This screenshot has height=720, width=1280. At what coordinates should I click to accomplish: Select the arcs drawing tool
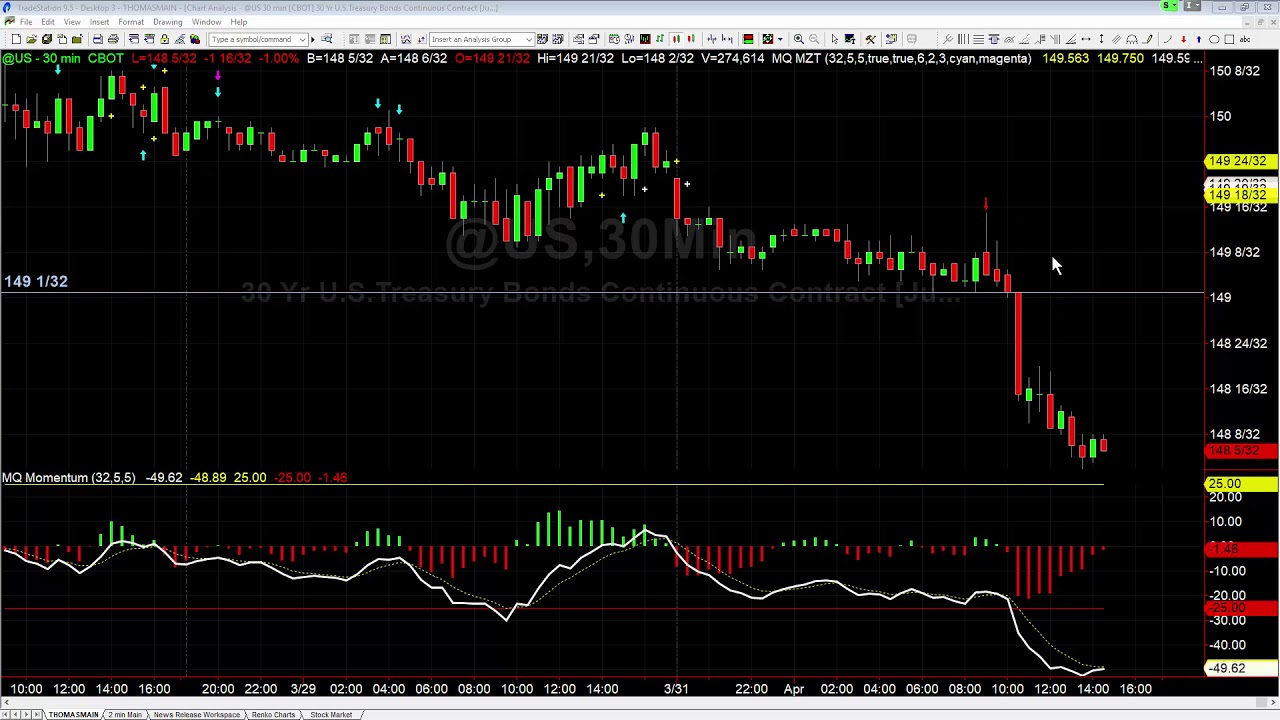[x=1131, y=39]
